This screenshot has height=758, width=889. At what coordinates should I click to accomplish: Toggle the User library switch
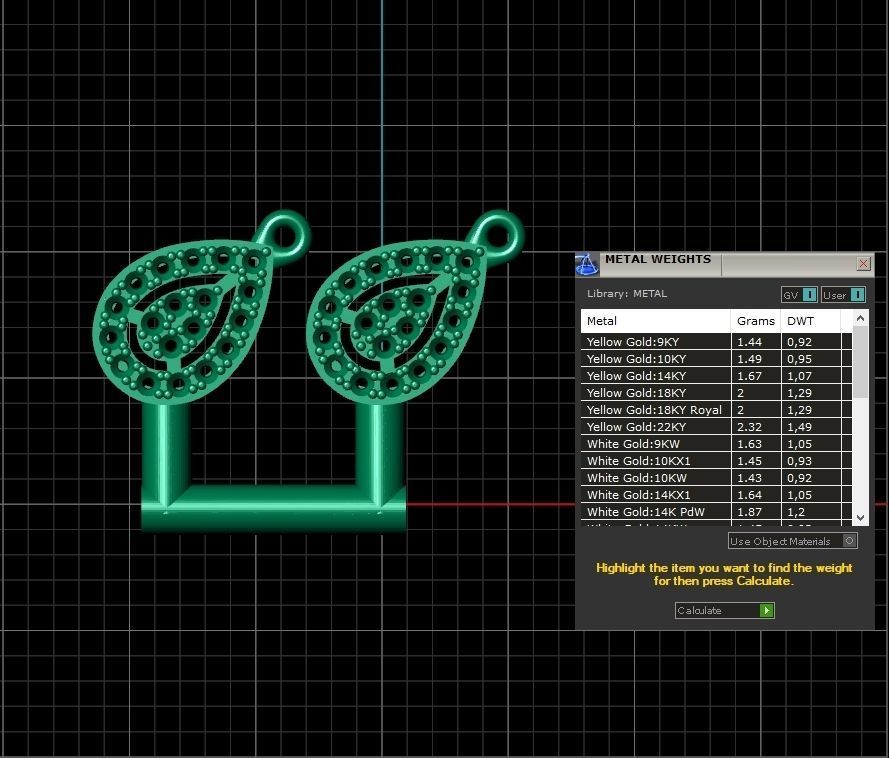pos(843,295)
